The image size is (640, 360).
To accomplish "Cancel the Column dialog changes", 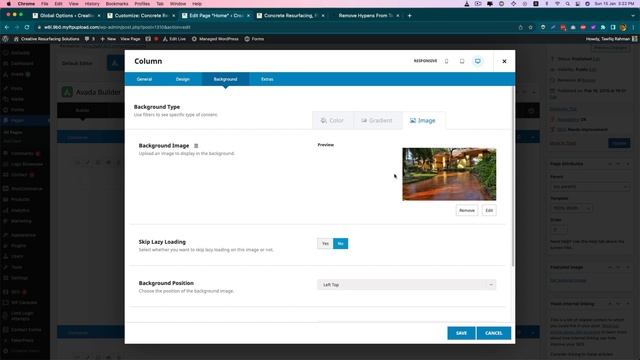I will pos(493,333).
